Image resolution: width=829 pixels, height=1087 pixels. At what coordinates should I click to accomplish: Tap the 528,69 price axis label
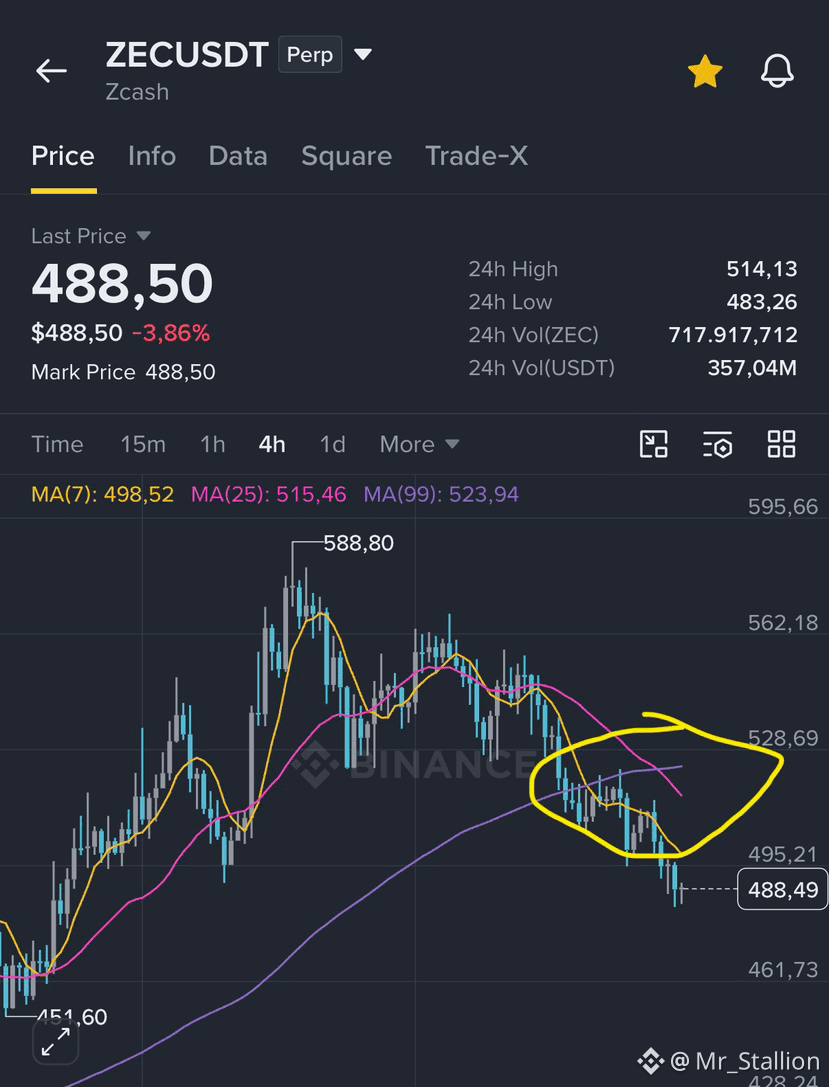pos(783,738)
